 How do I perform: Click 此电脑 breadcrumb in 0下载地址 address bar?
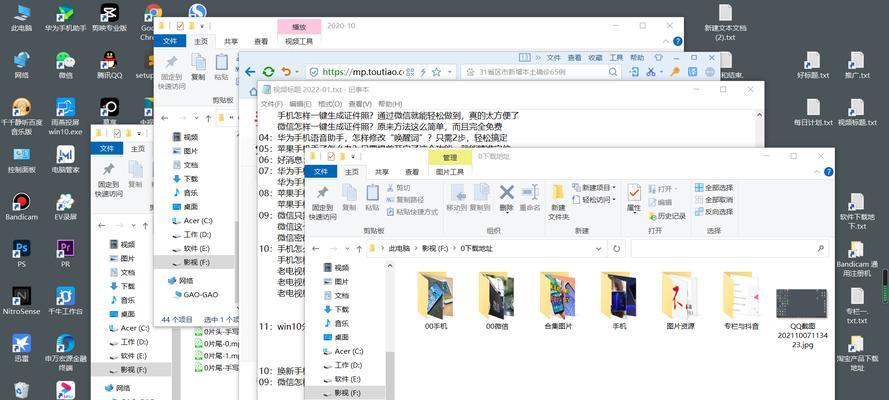[399, 249]
